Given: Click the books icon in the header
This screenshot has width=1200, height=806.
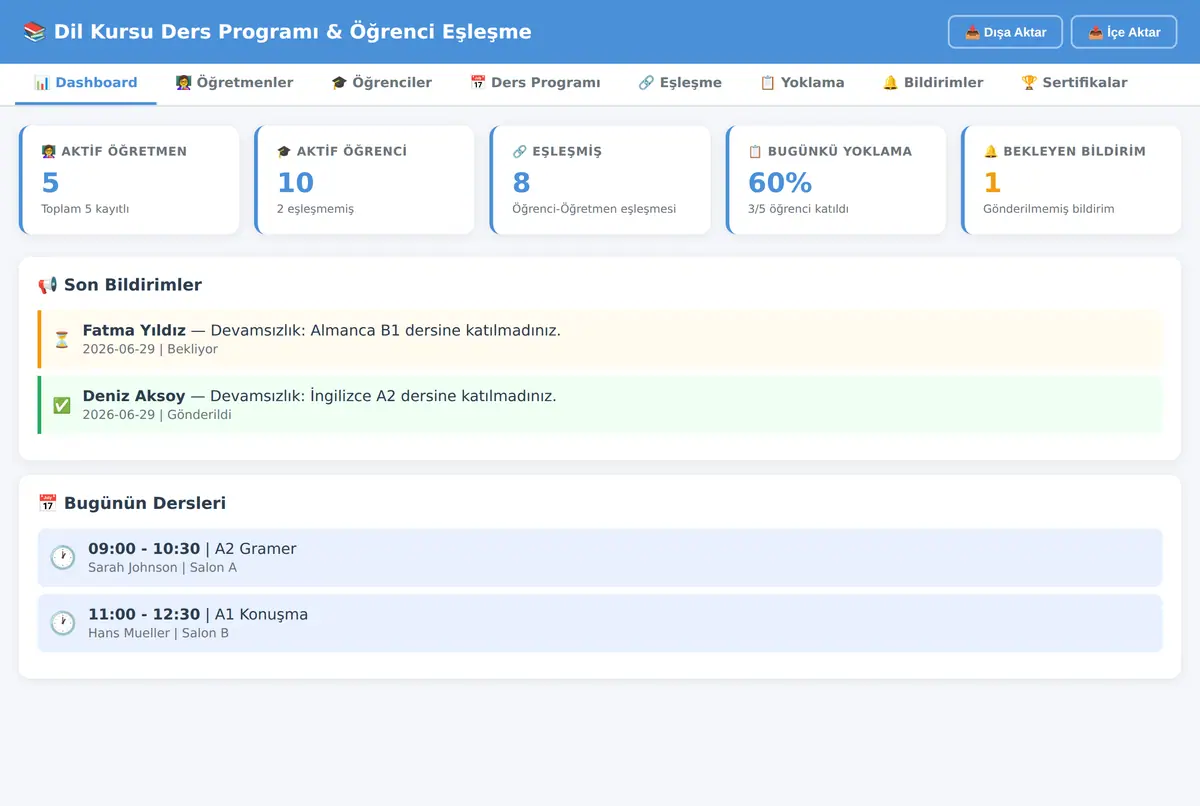Looking at the screenshot, I should click(x=34, y=32).
